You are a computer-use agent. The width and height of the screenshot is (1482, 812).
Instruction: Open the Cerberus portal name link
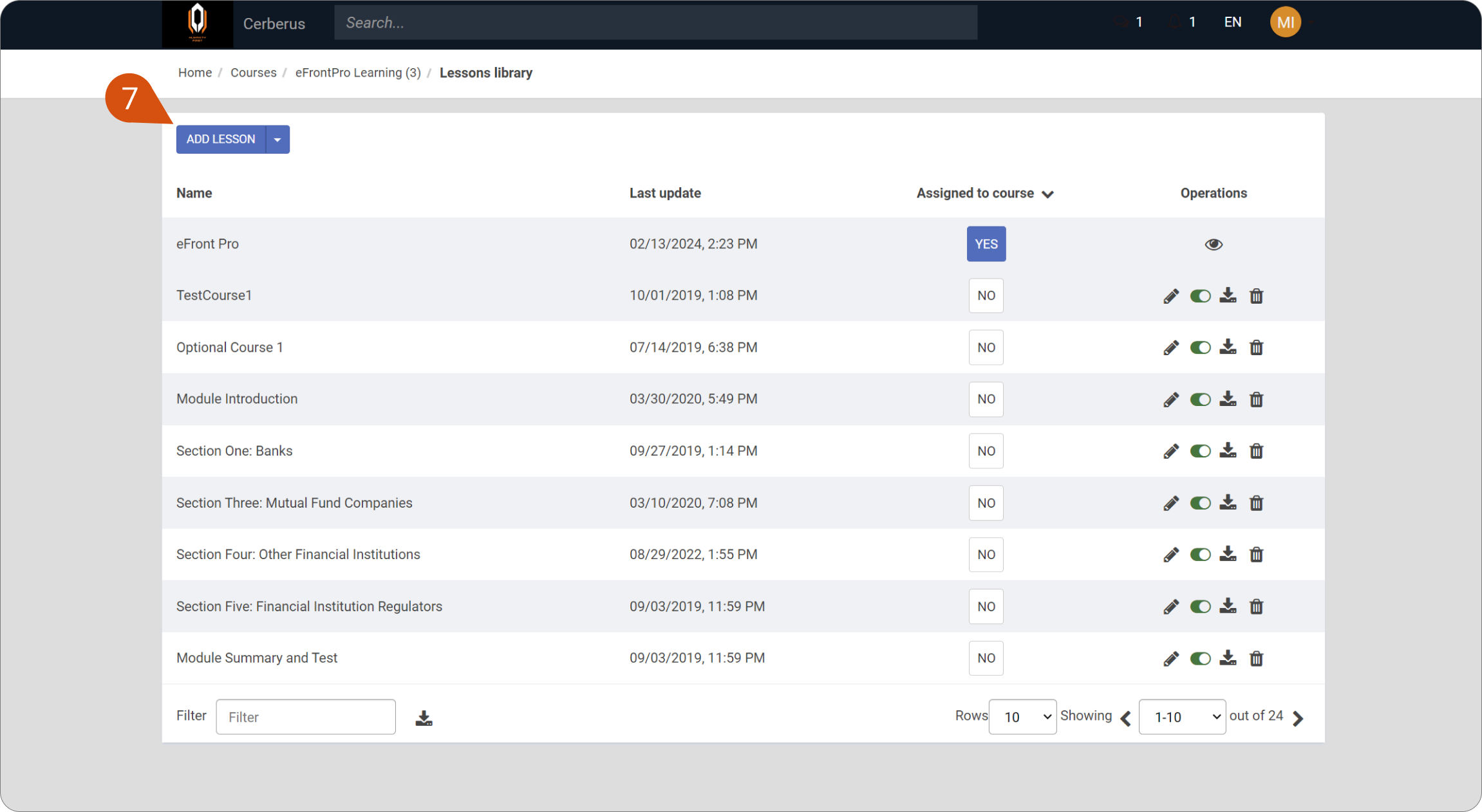(274, 24)
